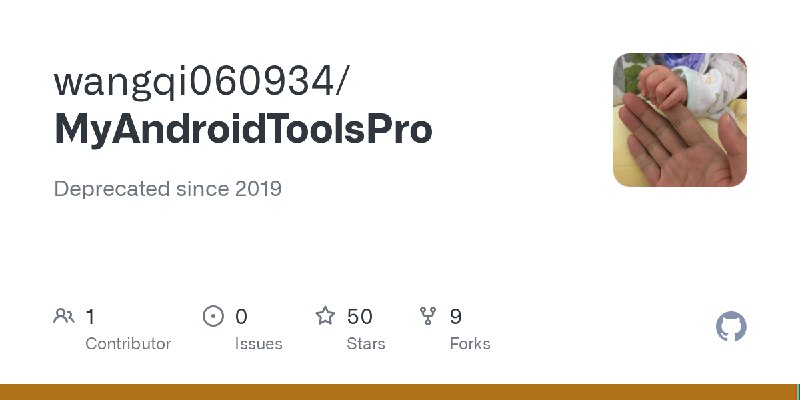Click the issues count 0

pos(241,317)
